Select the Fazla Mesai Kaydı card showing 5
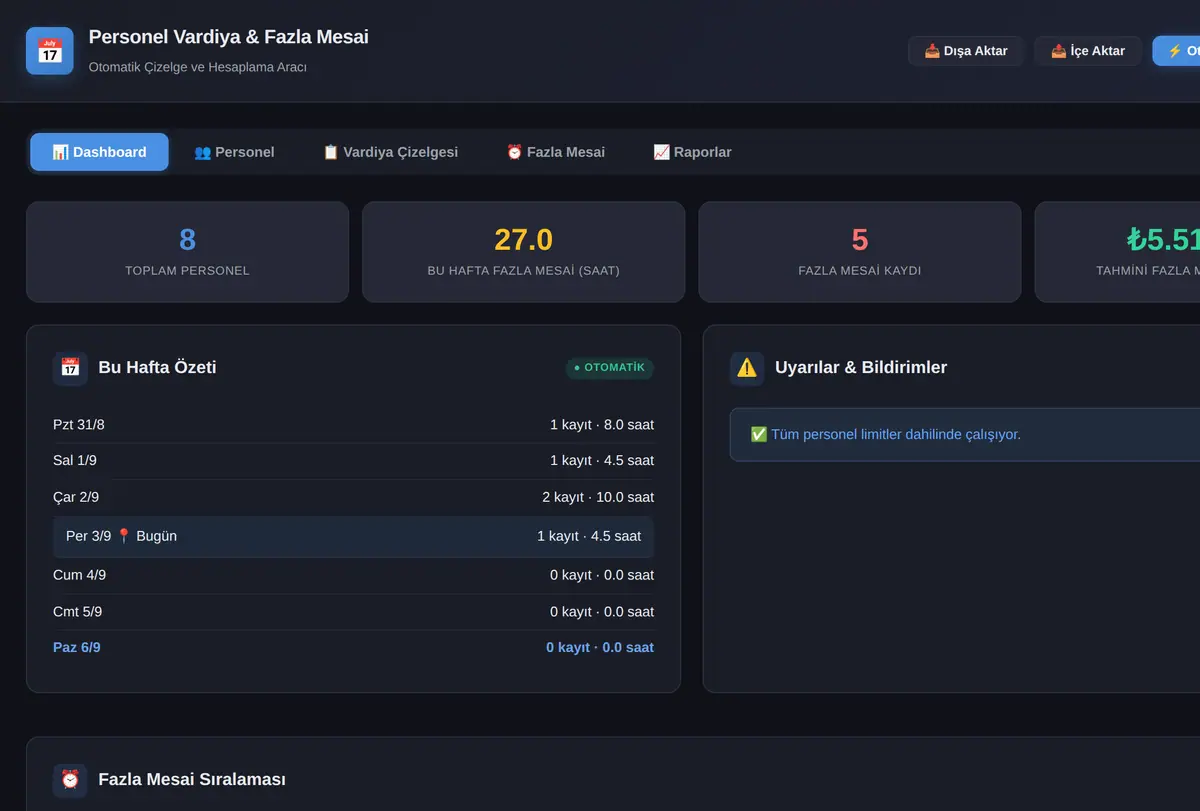This screenshot has width=1200, height=811. click(x=860, y=252)
